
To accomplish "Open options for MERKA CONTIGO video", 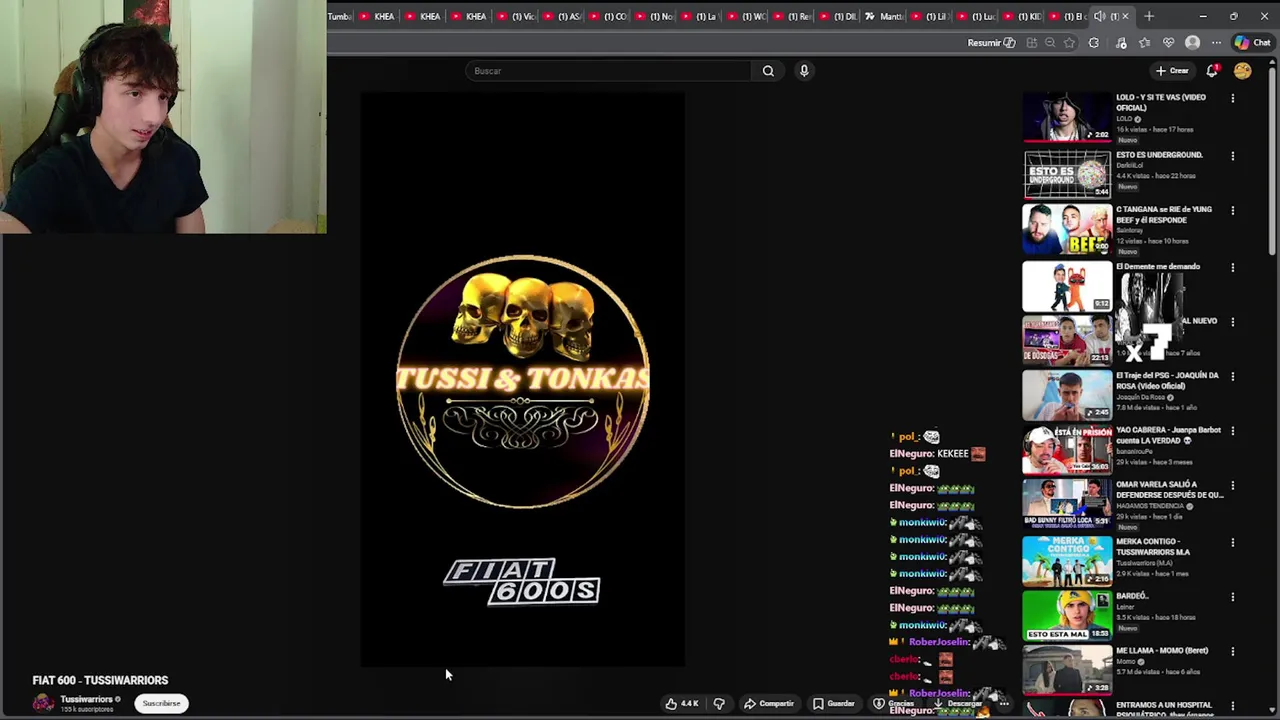I will pyautogui.click(x=1232, y=542).
